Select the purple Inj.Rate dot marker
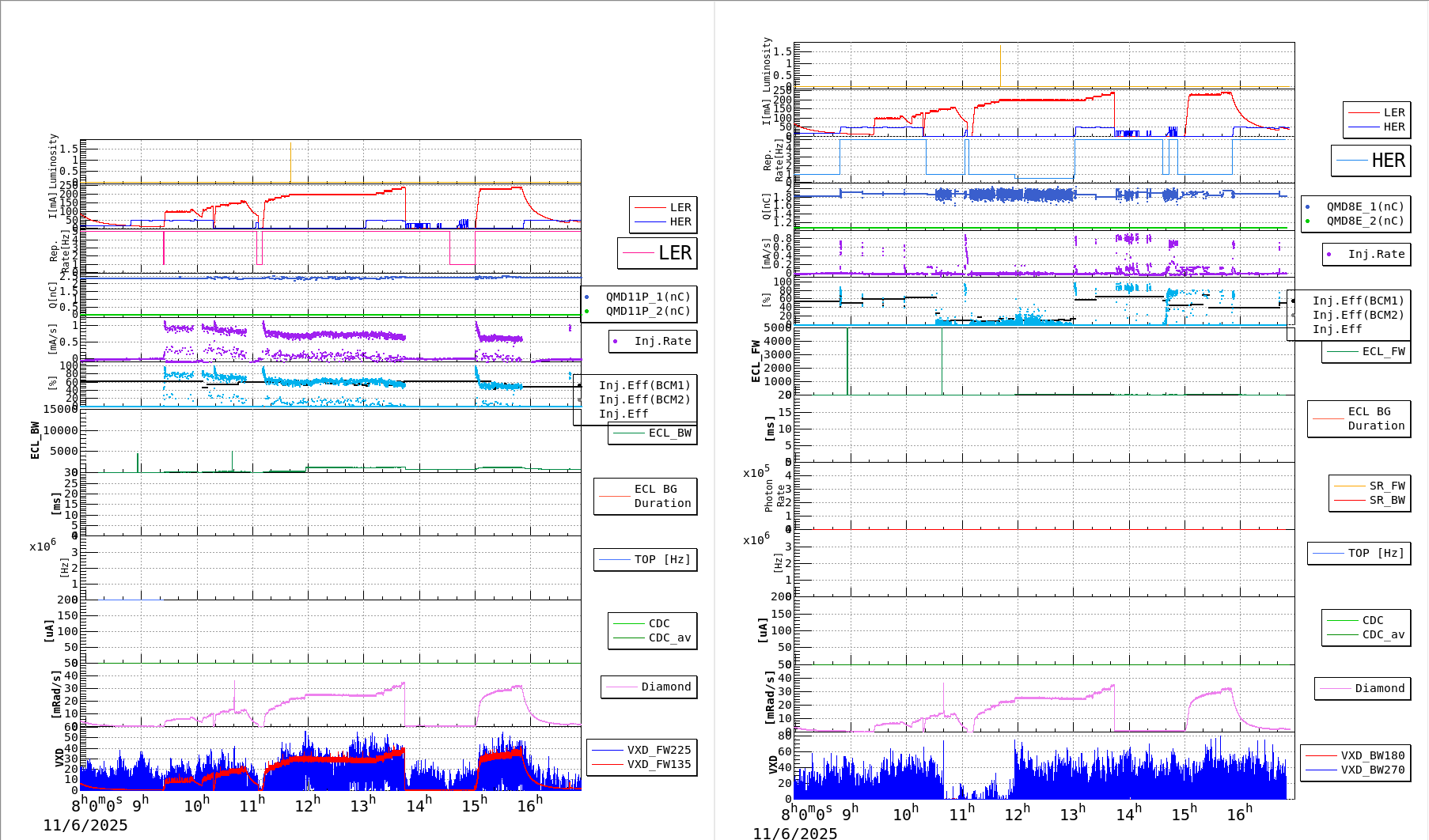The height and width of the screenshot is (840, 1429). pyautogui.click(x=616, y=342)
